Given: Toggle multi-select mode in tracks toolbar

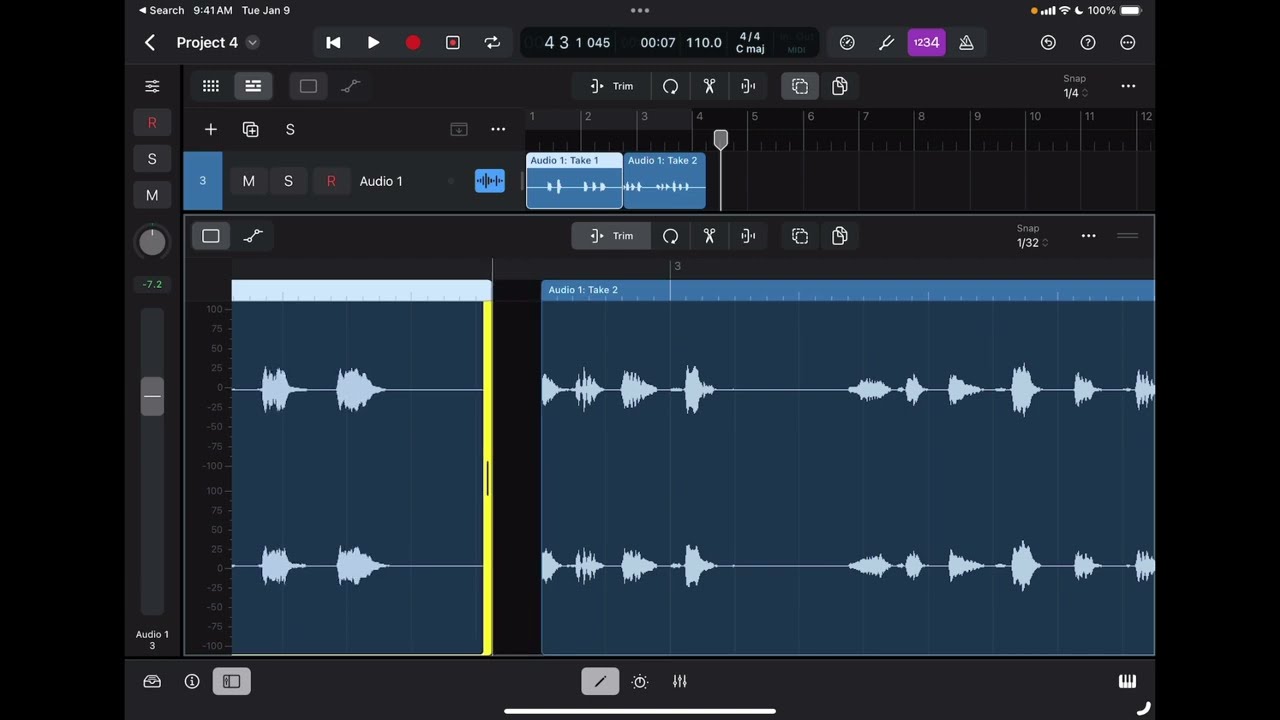Looking at the screenshot, I should point(800,86).
